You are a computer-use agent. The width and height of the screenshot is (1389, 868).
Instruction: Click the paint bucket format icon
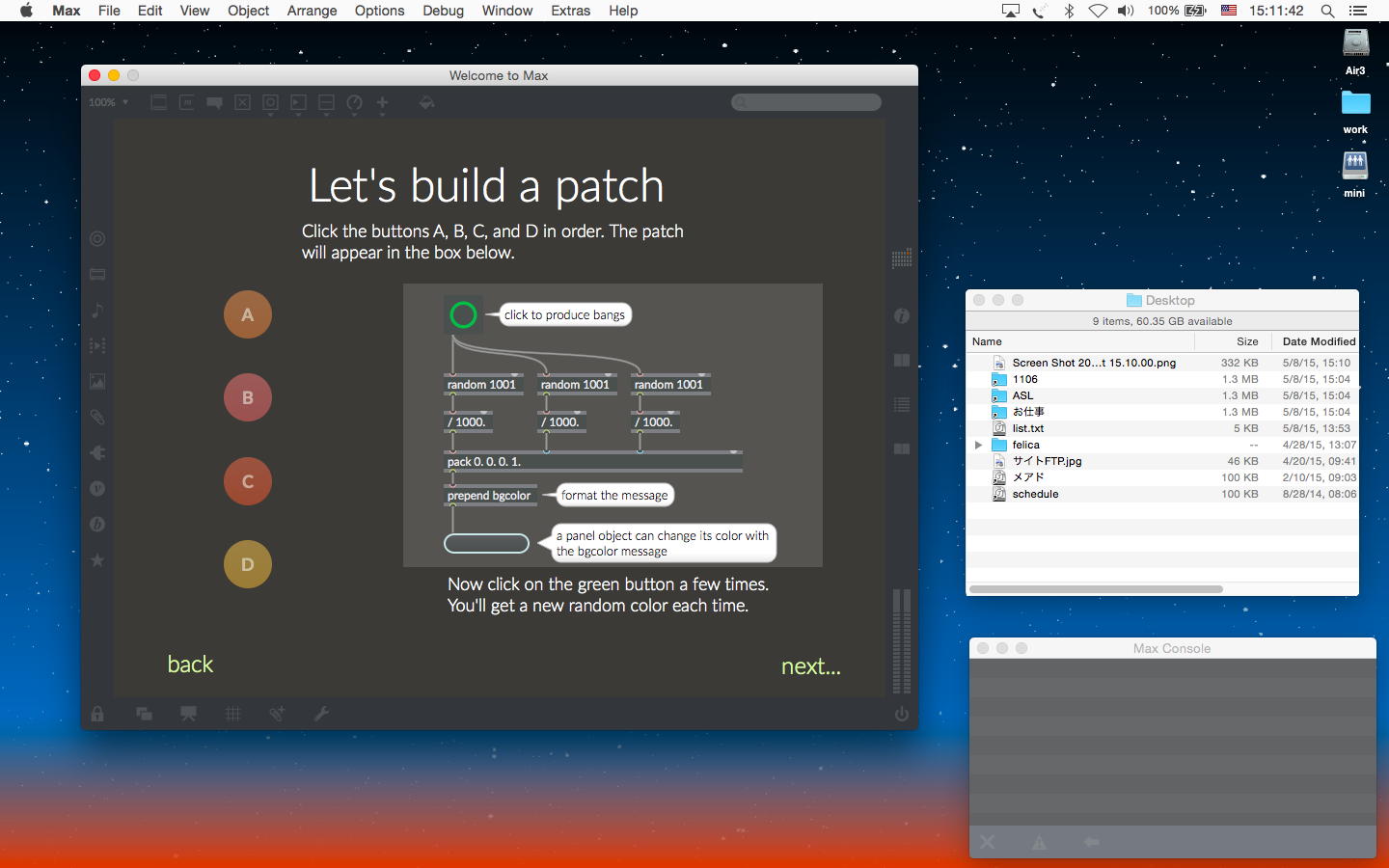[x=426, y=102]
